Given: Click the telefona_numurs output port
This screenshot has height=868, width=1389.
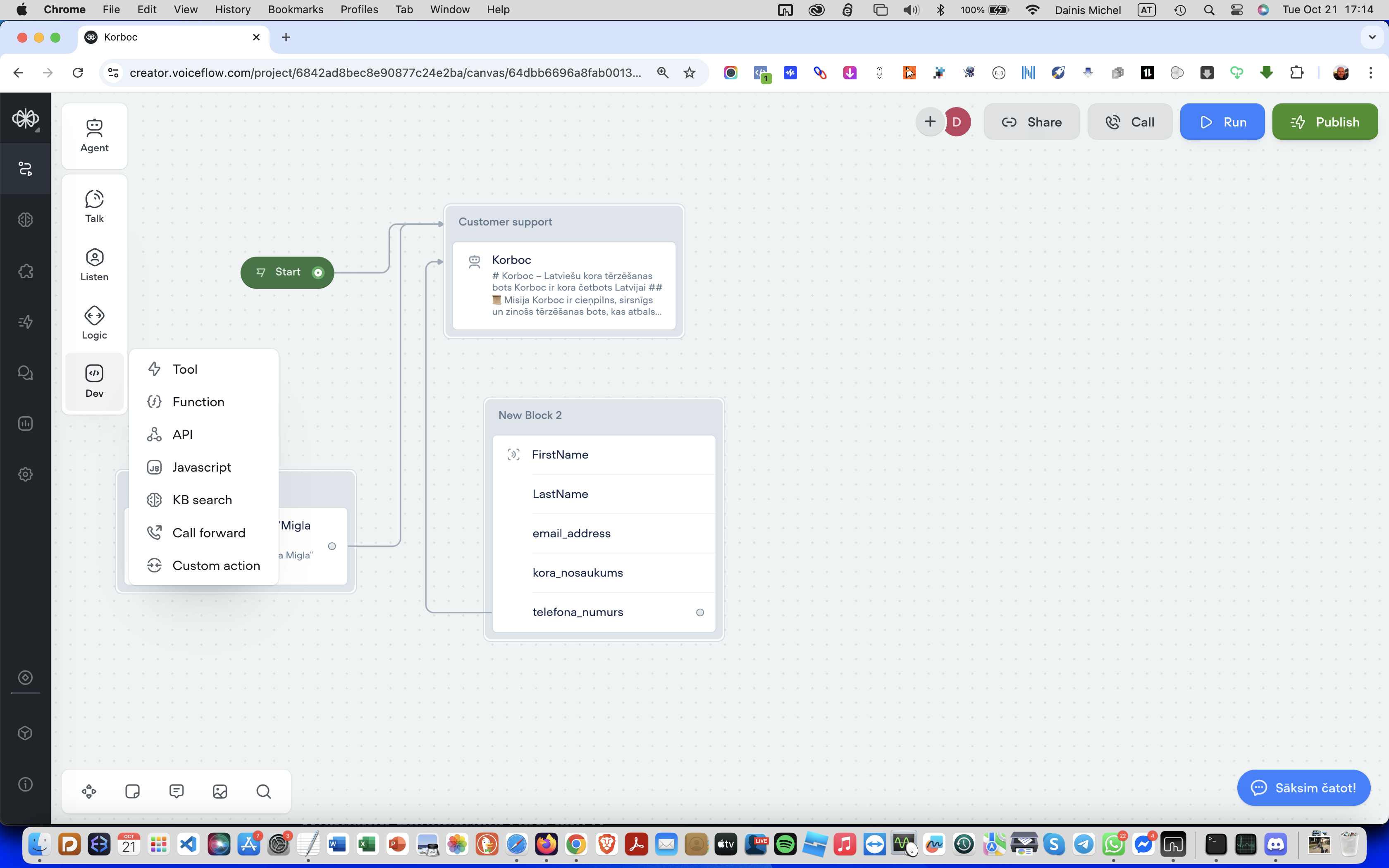Looking at the screenshot, I should coord(699,613).
